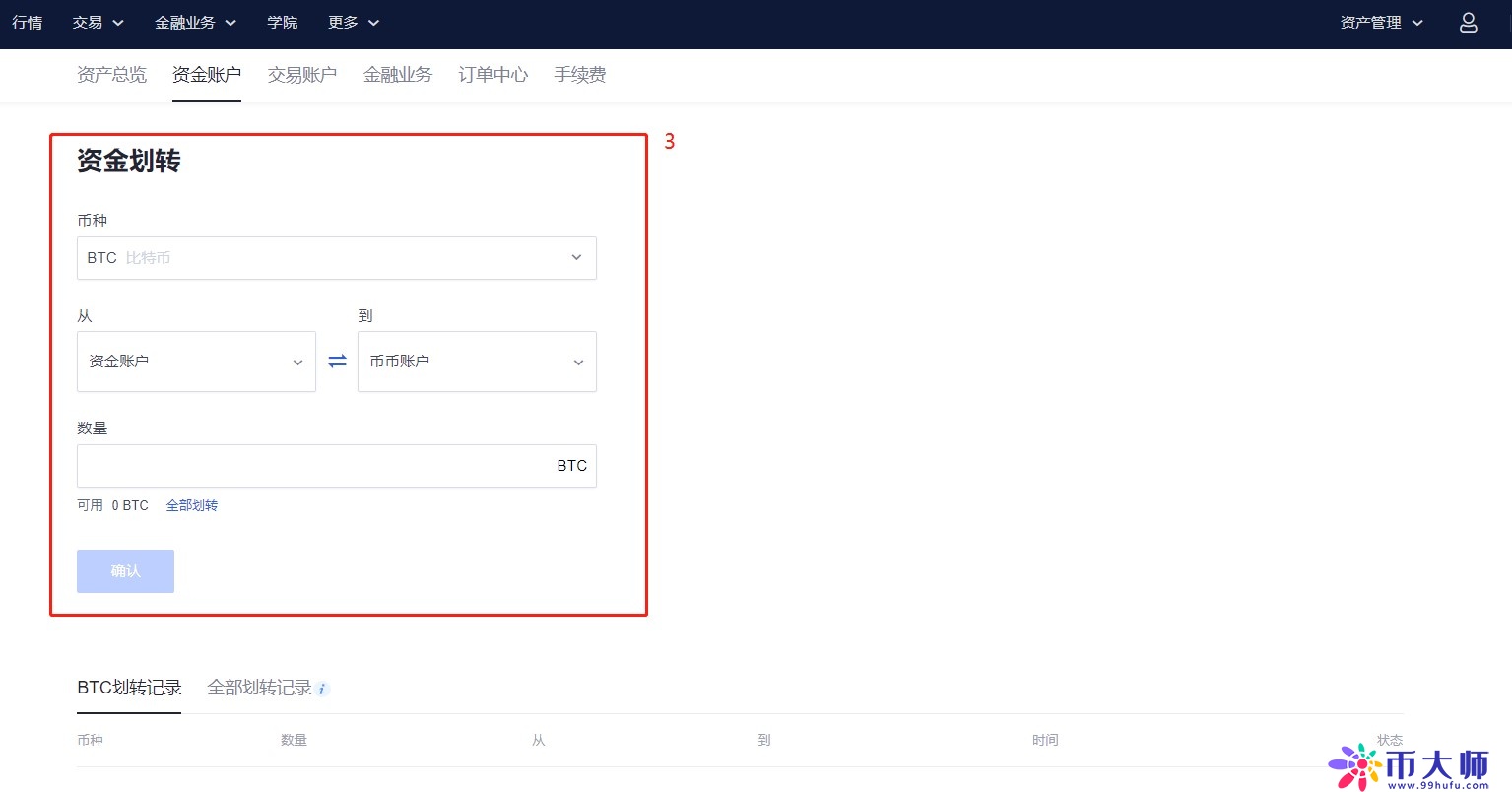Click the 全部划转 transfer-all link
The image size is (1512, 792).
click(x=192, y=505)
